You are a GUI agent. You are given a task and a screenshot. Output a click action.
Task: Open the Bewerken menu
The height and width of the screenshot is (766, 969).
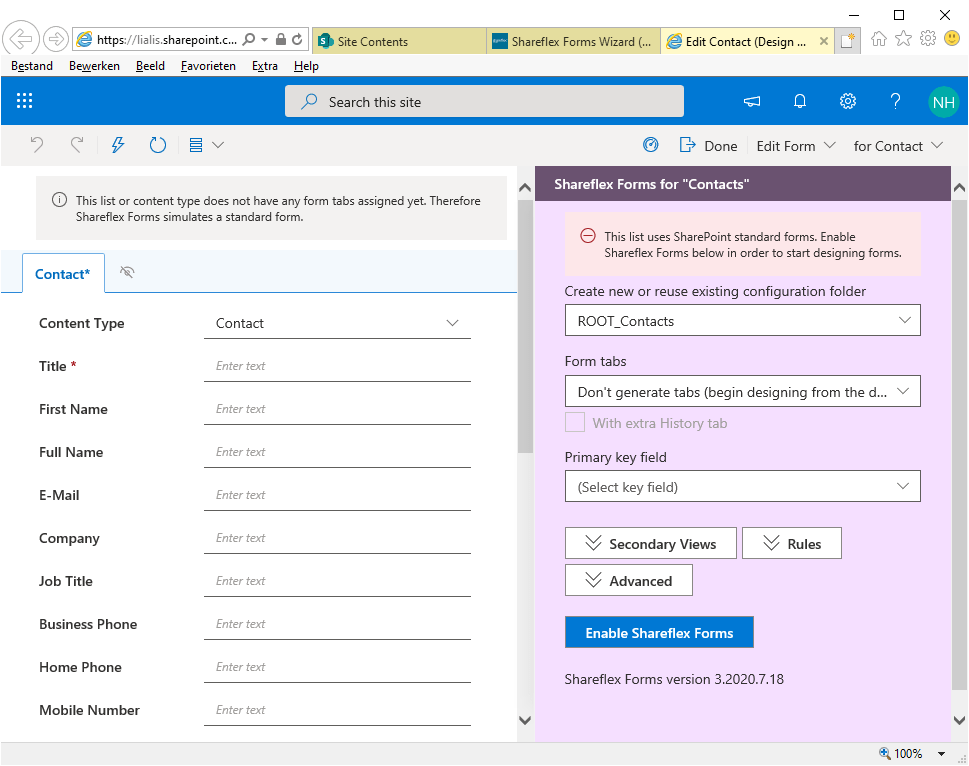[94, 65]
